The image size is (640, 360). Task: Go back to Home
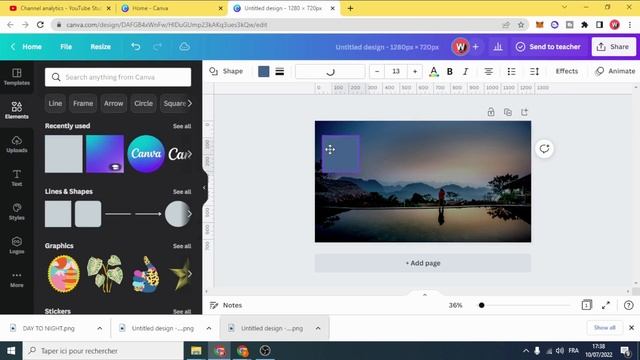pos(27,47)
